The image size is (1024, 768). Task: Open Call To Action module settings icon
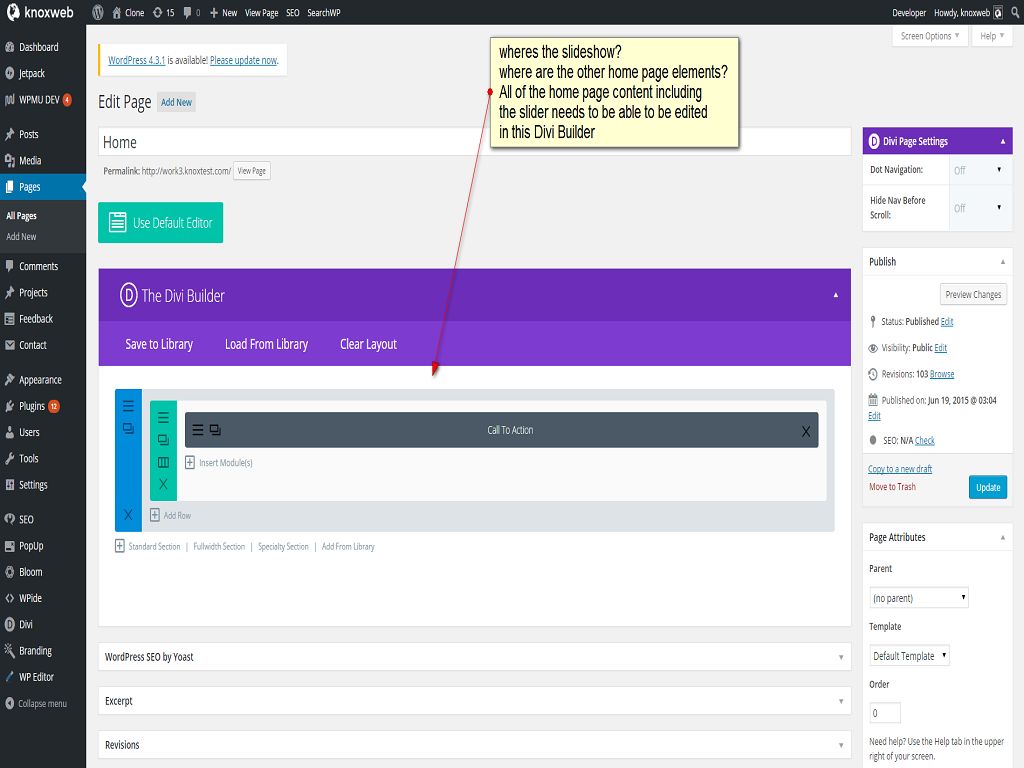point(197,430)
